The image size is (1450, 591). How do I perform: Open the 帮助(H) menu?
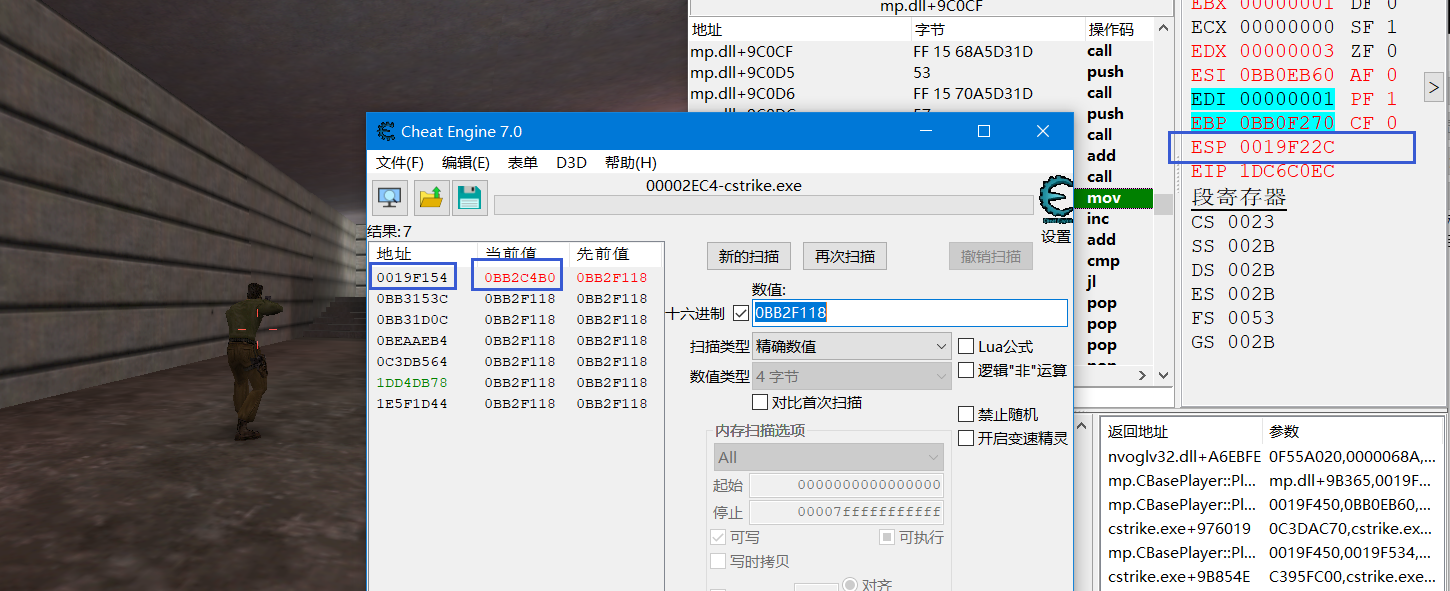[x=631, y=162]
